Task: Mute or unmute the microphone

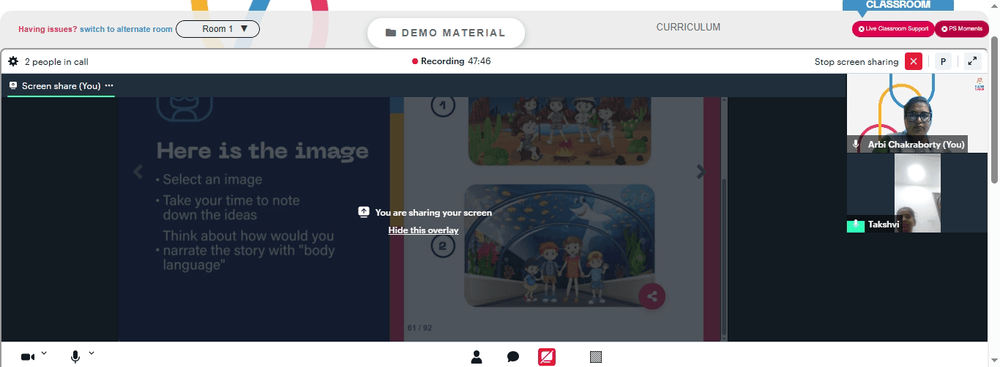Action: tap(75, 357)
